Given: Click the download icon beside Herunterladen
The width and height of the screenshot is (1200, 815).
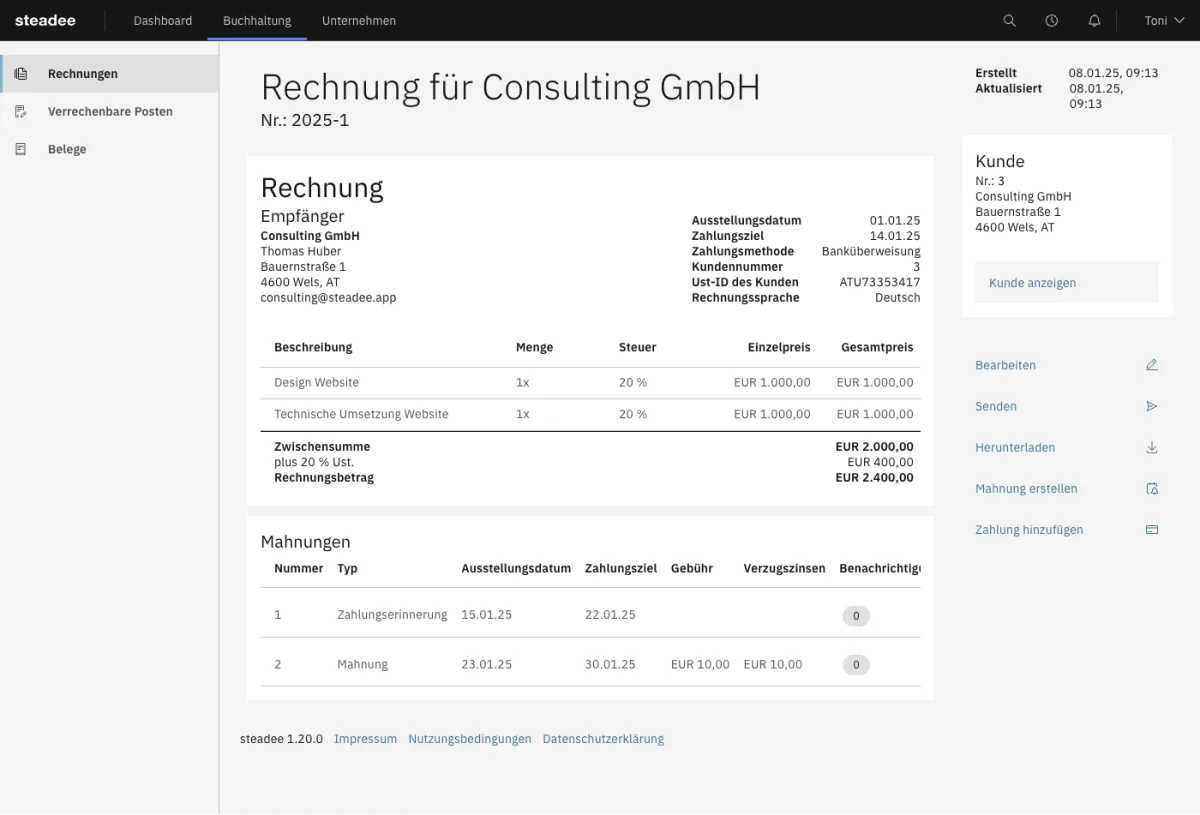Looking at the screenshot, I should pos(1151,448).
